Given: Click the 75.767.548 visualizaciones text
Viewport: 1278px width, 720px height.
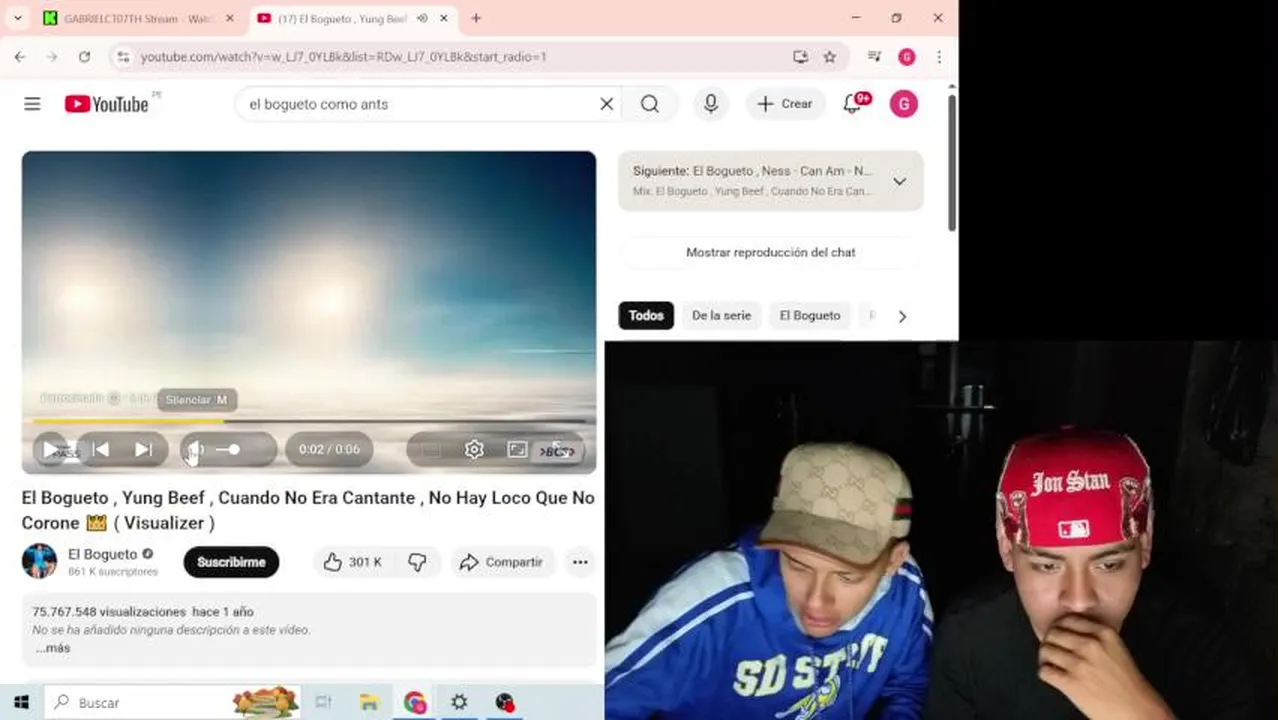Looking at the screenshot, I should point(109,611).
